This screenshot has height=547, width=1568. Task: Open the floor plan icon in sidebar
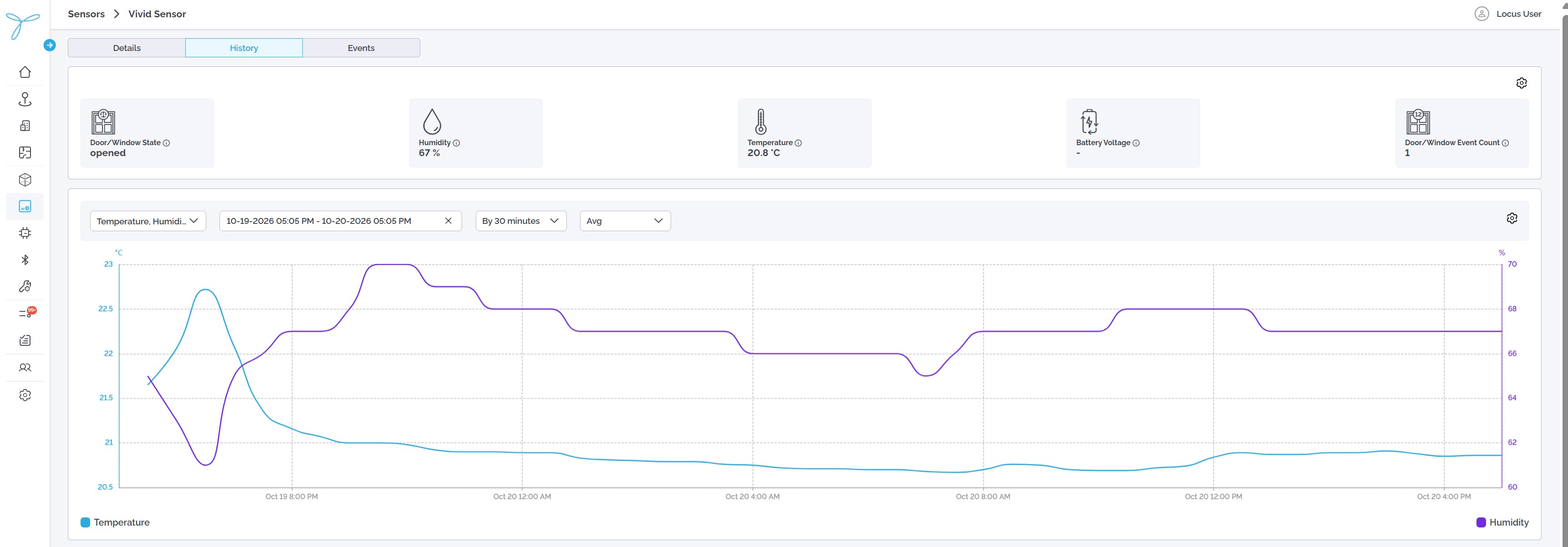[x=25, y=153]
